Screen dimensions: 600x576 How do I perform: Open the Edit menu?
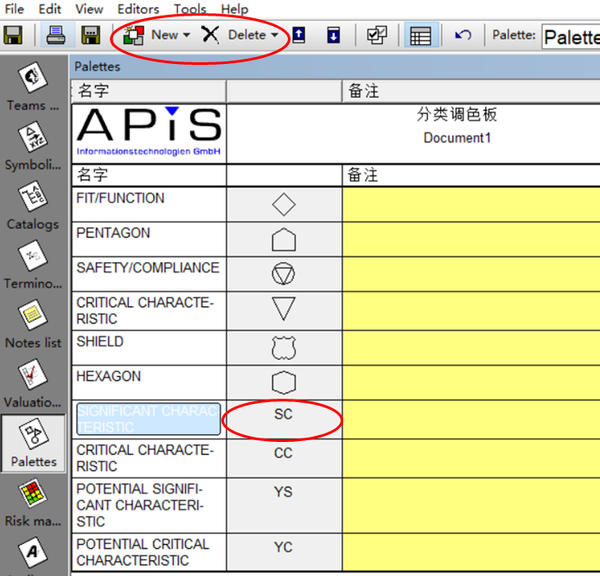(x=50, y=8)
